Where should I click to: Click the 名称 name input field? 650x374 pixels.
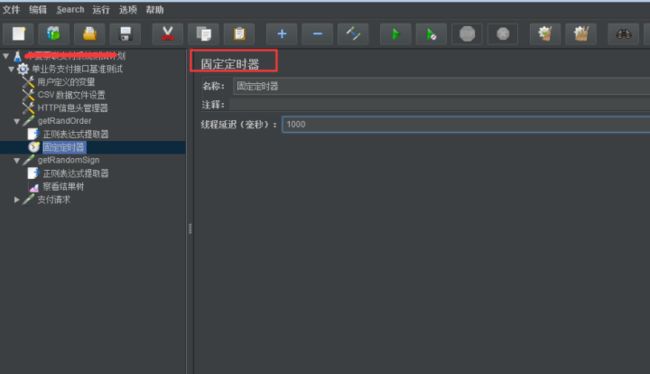click(x=441, y=86)
